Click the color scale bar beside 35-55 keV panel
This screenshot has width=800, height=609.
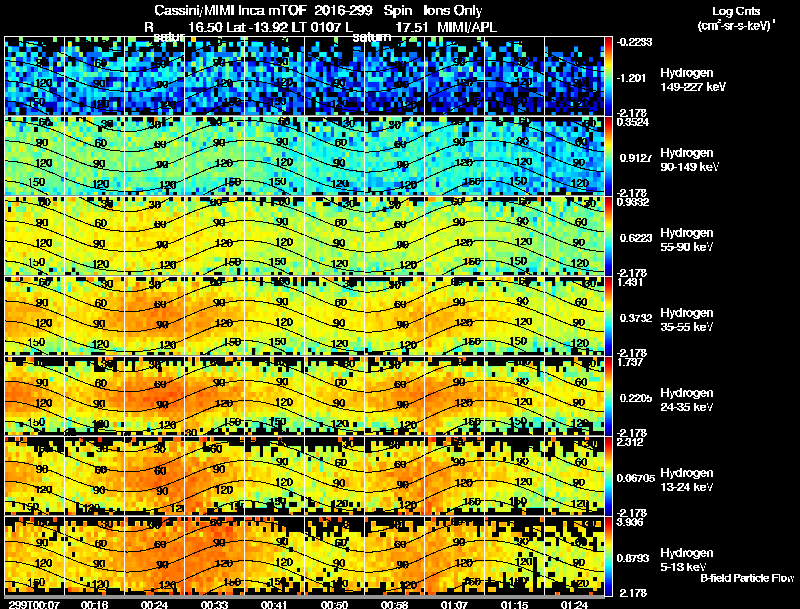coord(608,316)
